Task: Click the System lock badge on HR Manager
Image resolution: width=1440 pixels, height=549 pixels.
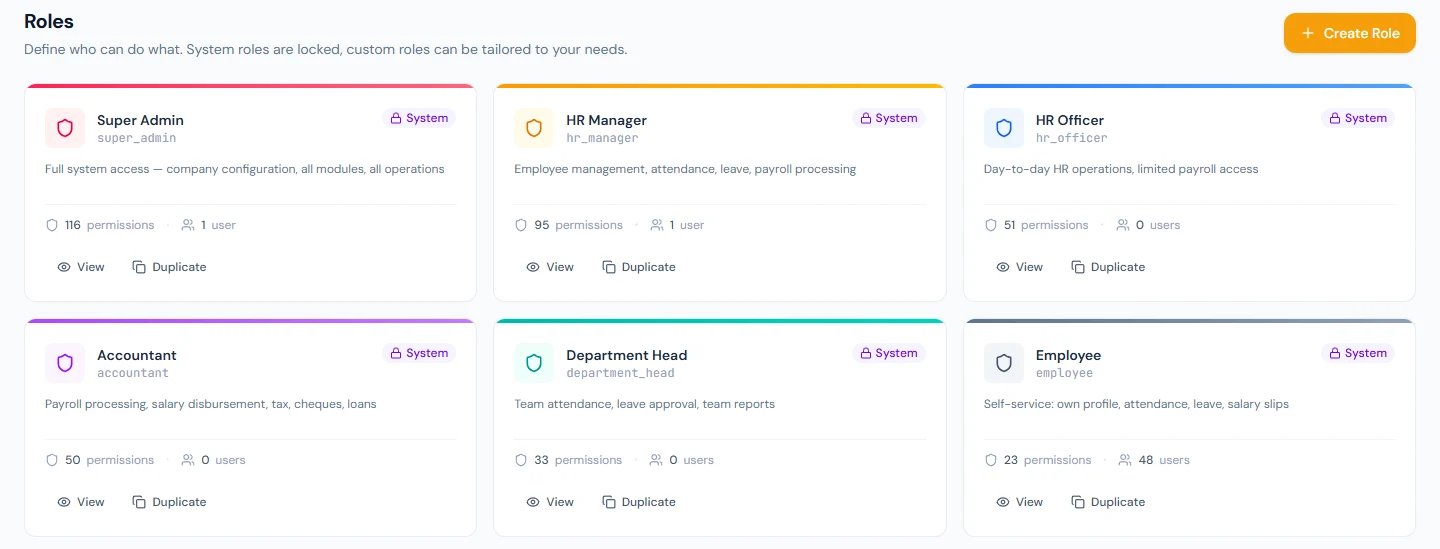Action: pyautogui.click(x=889, y=118)
